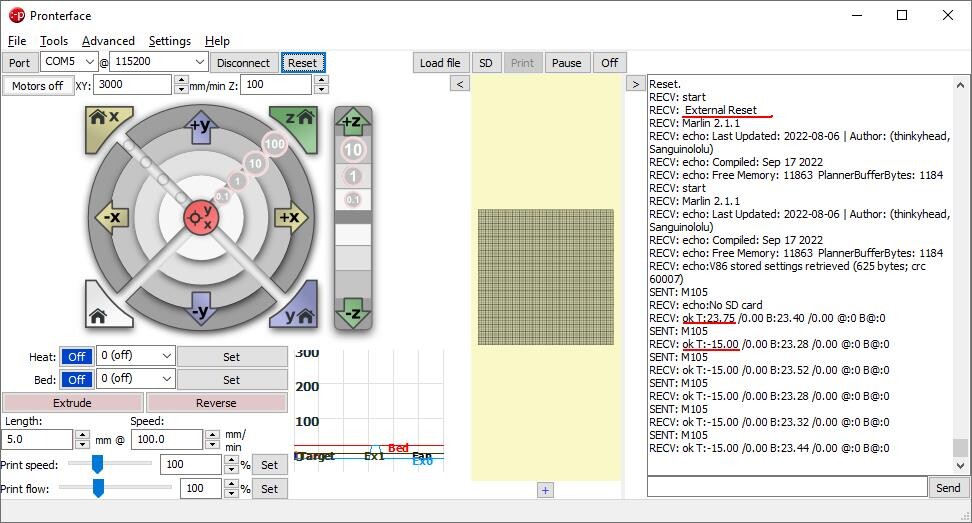Screen dimensions: 972x523
Task: Open the Advanced menu
Action: 108,41
